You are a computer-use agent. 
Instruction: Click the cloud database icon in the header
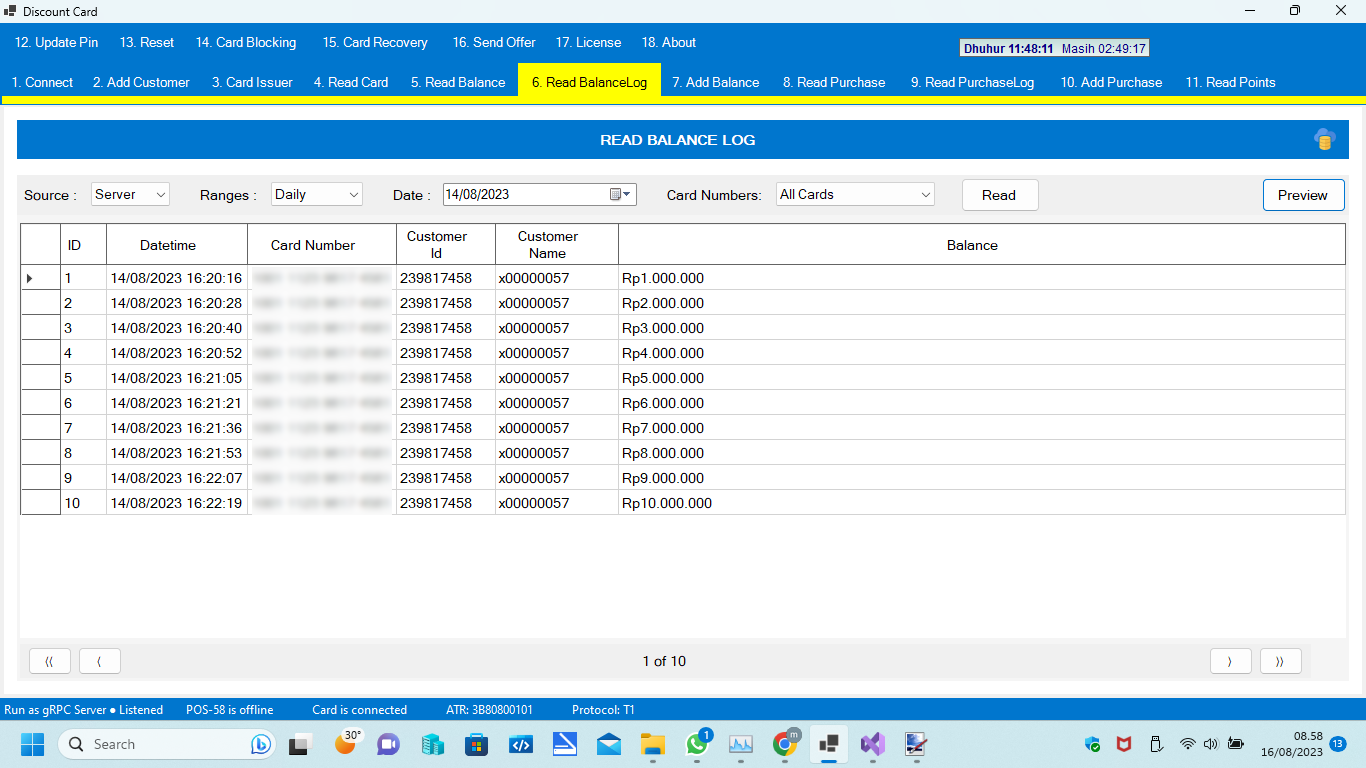[1324, 139]
